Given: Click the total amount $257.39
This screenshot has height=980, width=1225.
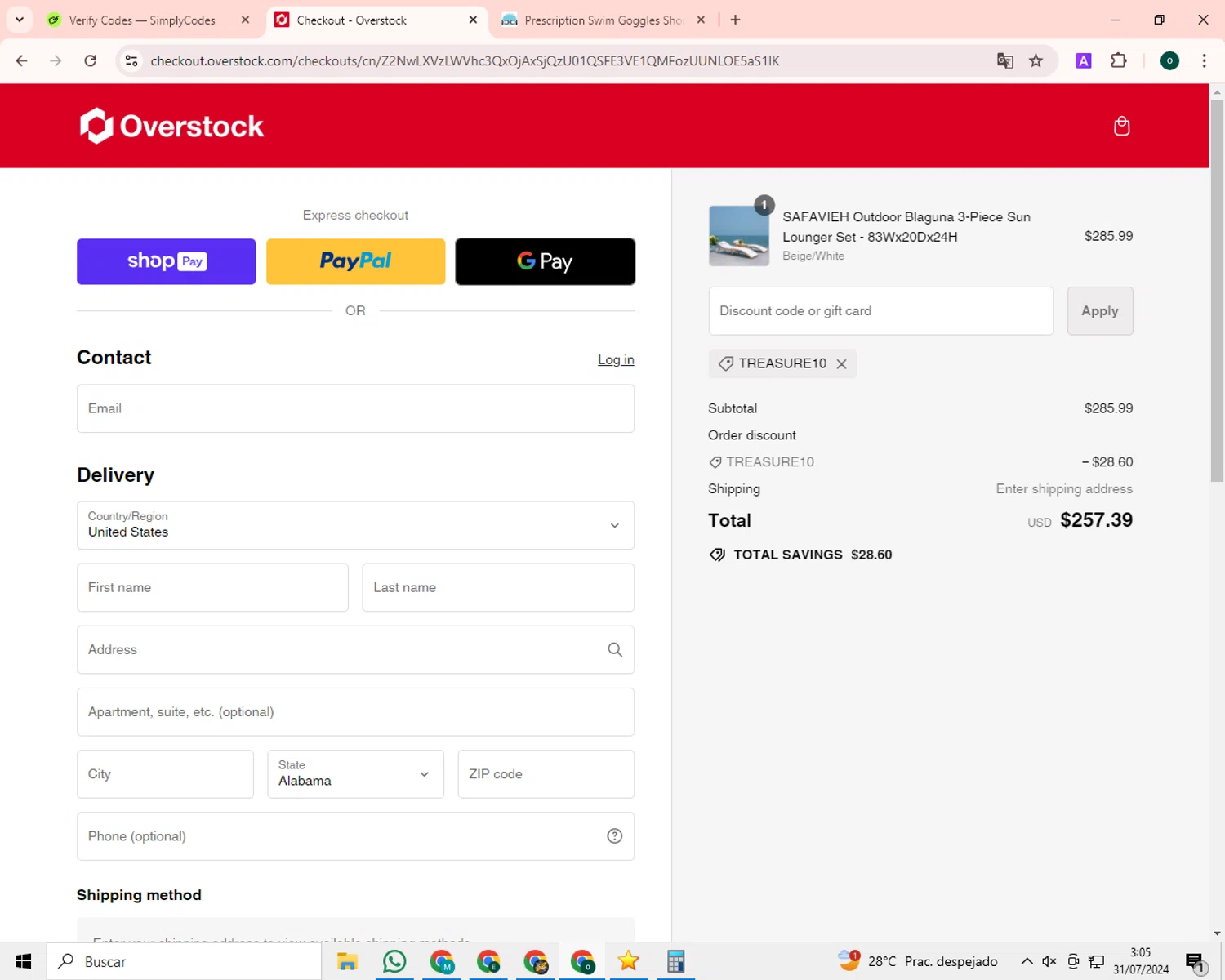Looking at the screenshot, I should (1096, 520).
